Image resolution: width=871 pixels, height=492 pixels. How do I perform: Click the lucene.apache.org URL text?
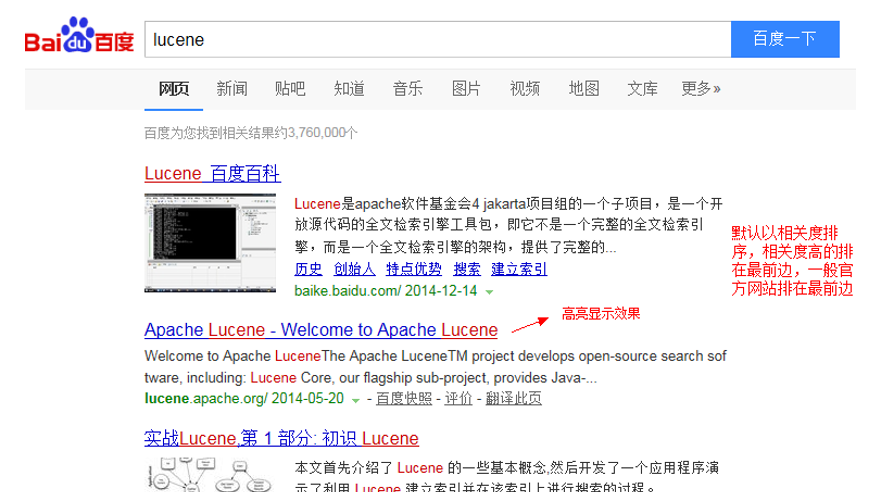206,399
